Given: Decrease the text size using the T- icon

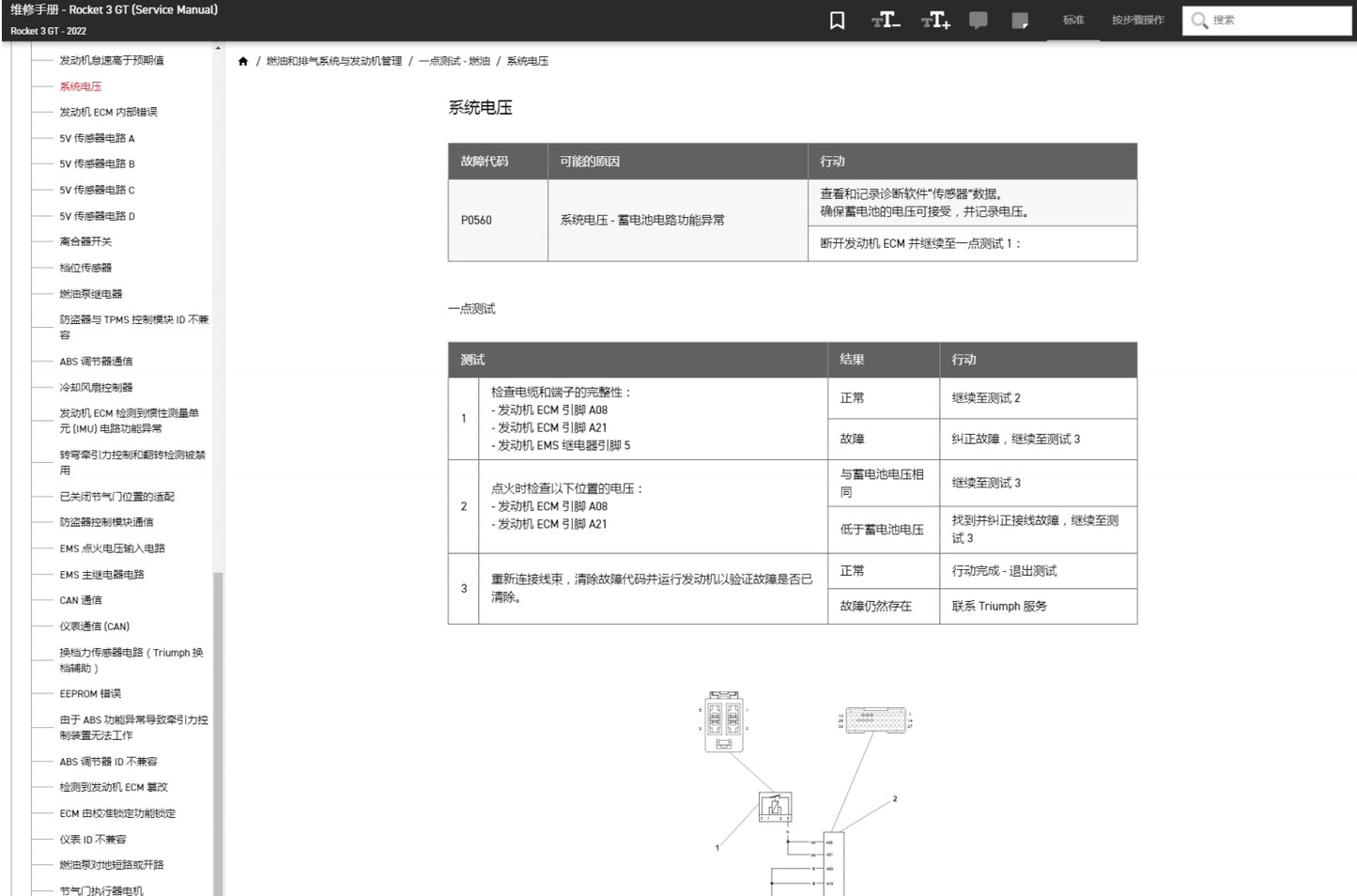Looking at the screenshot, I should pyautogui.click(x=885, y=20).
